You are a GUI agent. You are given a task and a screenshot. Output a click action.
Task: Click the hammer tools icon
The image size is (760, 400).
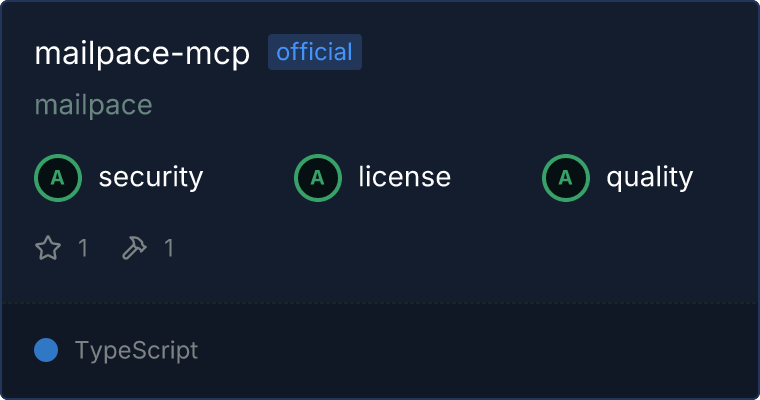134,248
